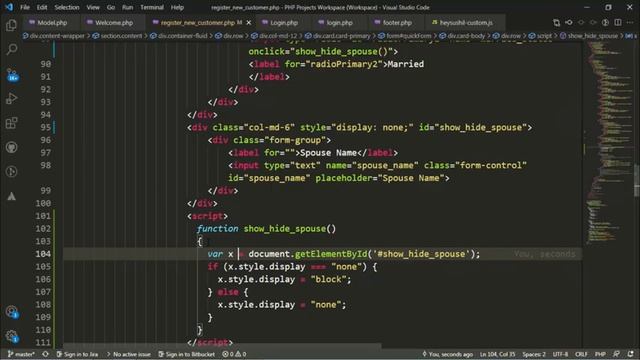
Task: Click Sign in to Jira in status bar
Action: coord(77,354)
